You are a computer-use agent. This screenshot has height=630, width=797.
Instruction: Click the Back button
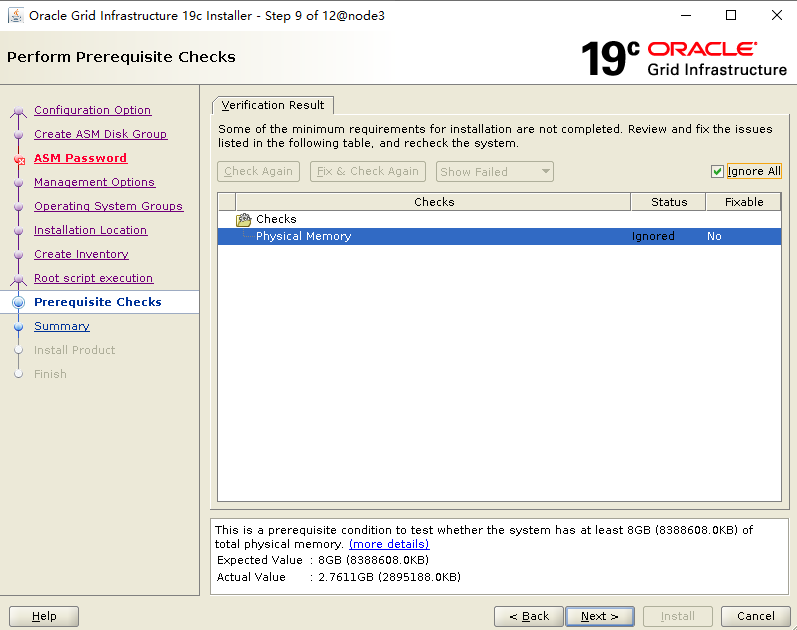coord(529,616)
